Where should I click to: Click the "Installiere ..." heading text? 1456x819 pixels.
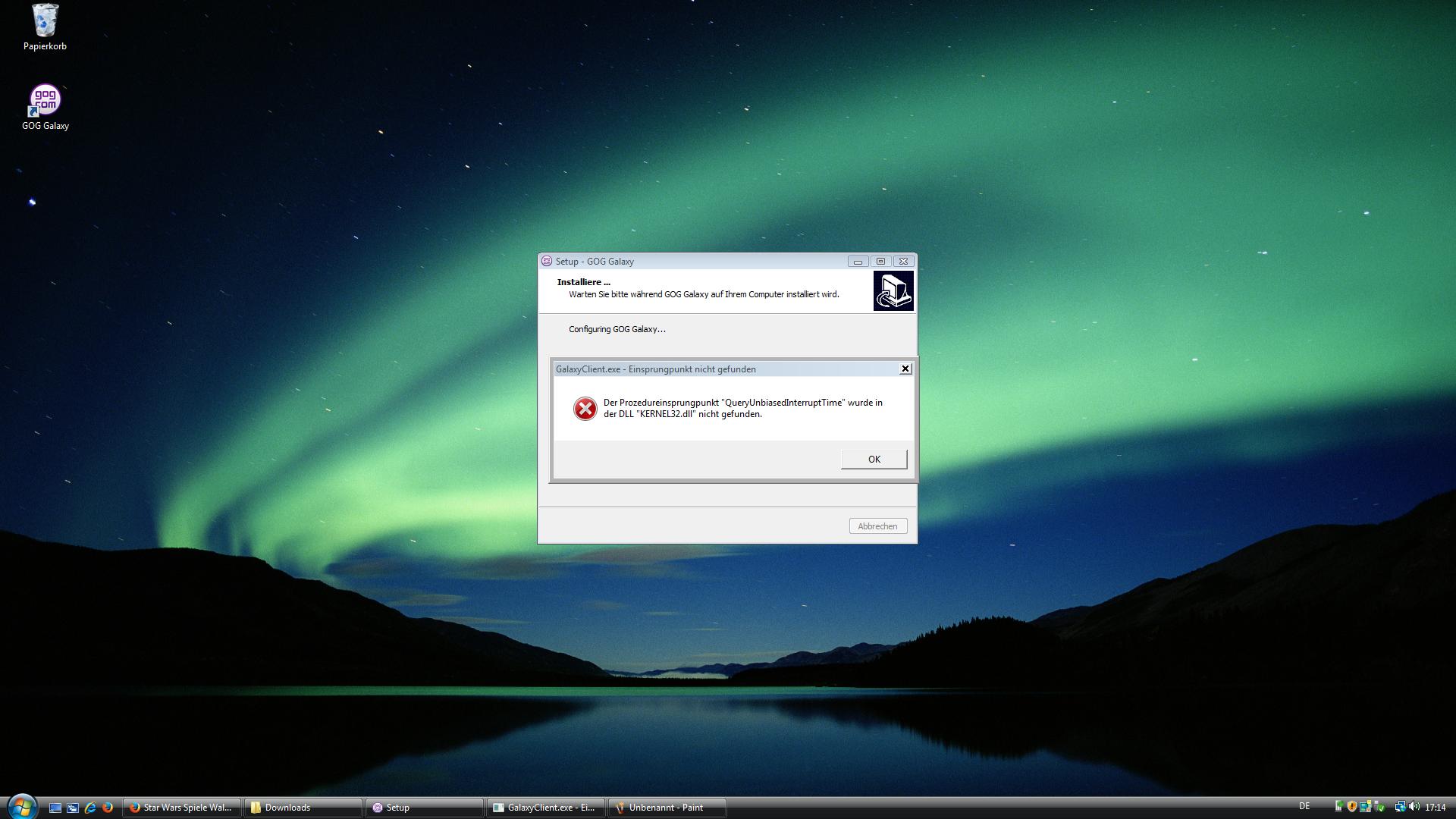(583, 282)
